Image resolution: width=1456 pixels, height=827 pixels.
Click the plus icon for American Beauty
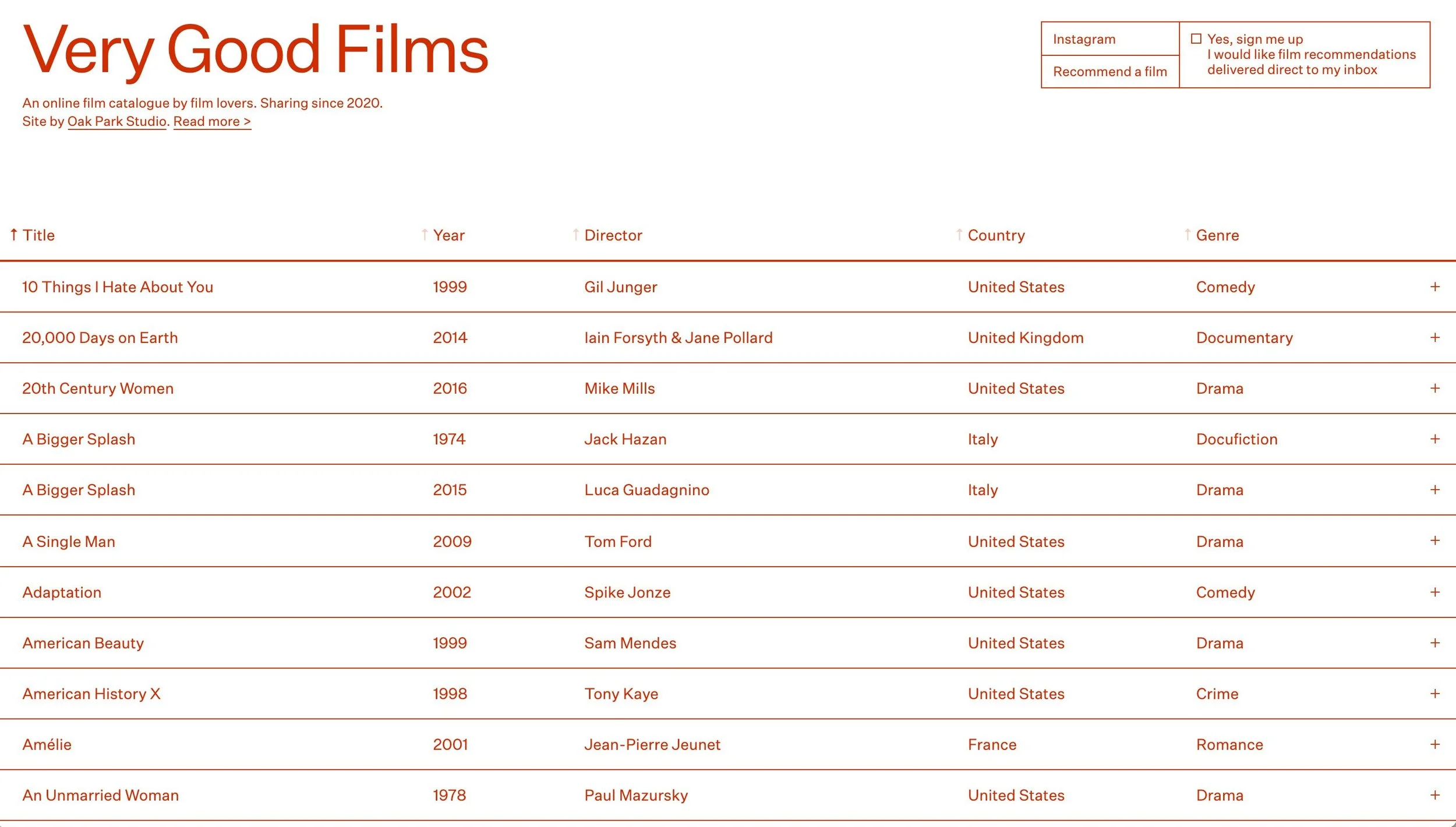point(1435,643)
